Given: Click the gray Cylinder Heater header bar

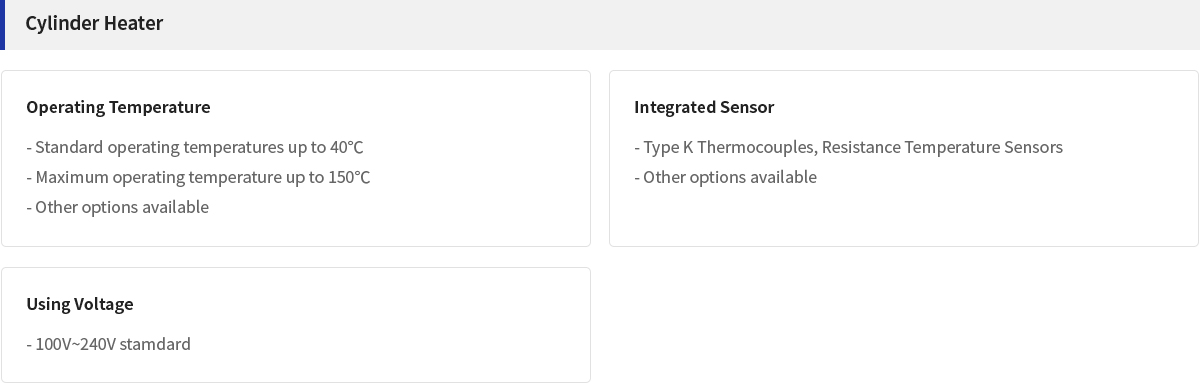Looking at the screenshot, I should [x=600, y=25].
